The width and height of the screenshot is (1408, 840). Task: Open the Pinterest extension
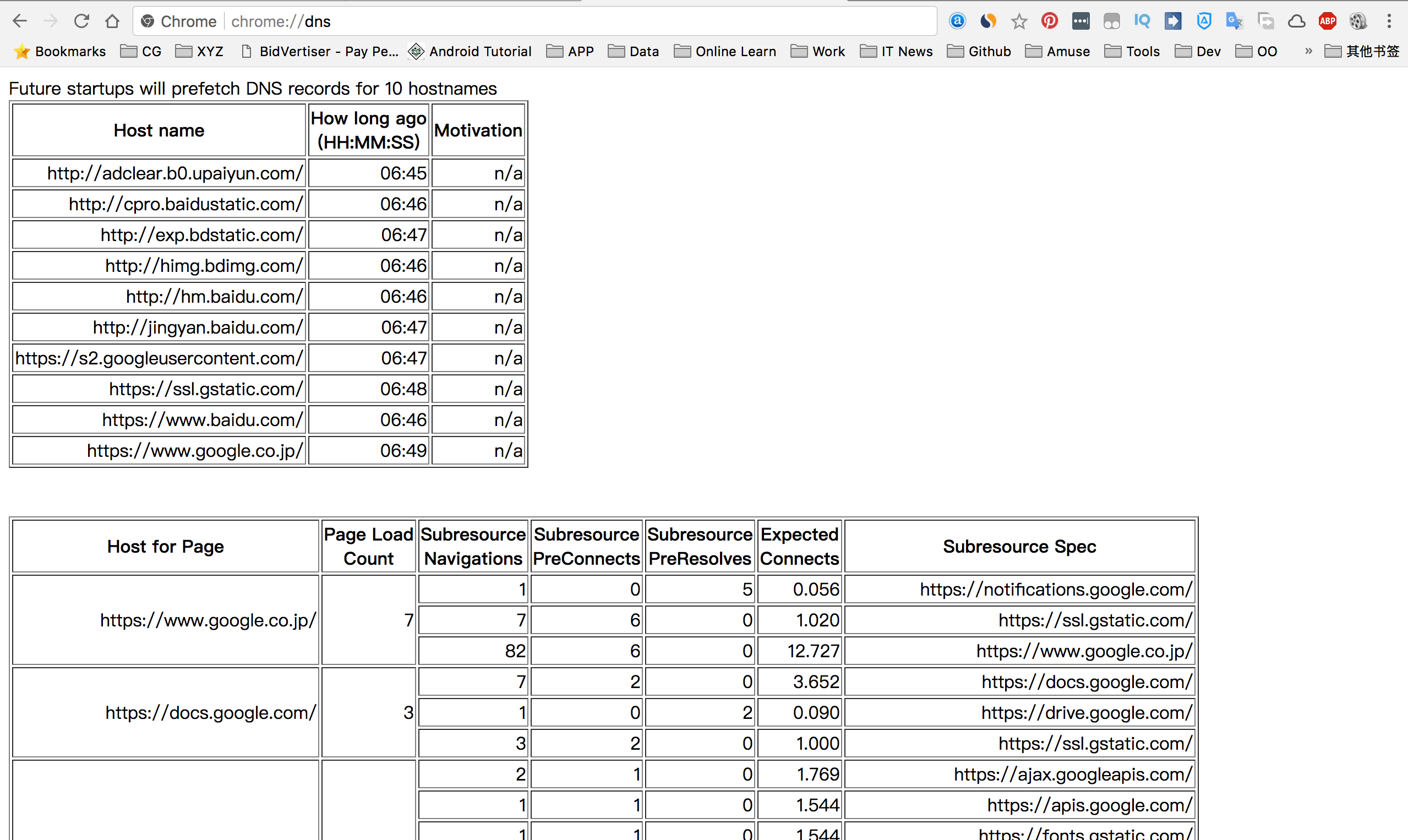1049,21
